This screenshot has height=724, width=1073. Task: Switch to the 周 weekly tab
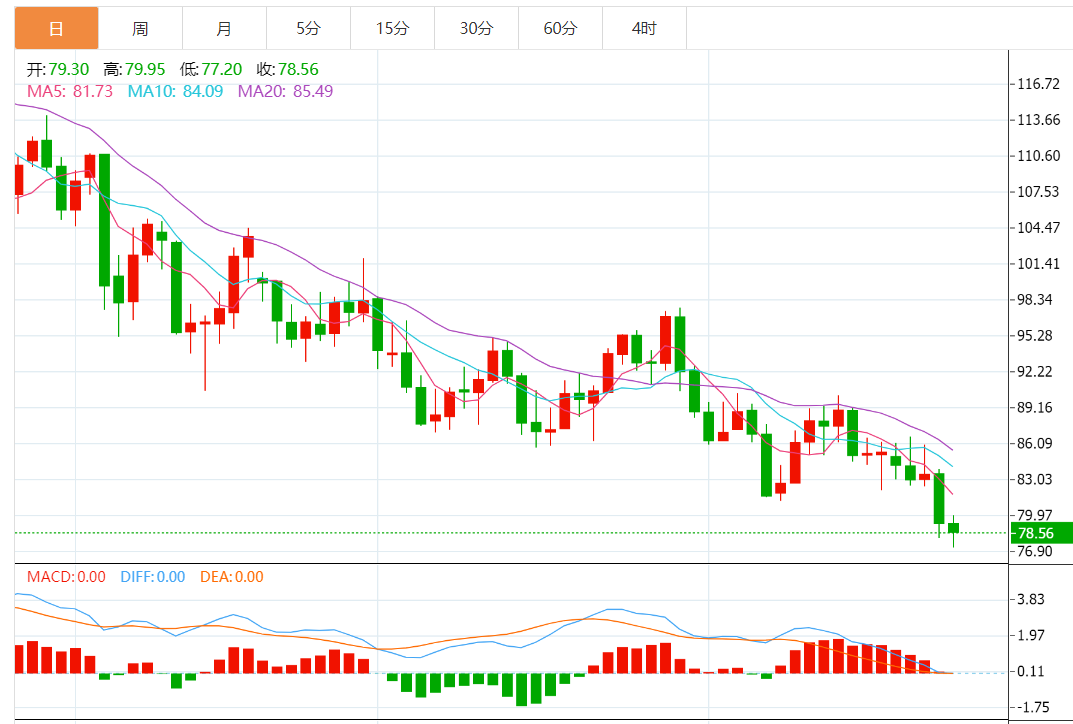tap(140, 28)
